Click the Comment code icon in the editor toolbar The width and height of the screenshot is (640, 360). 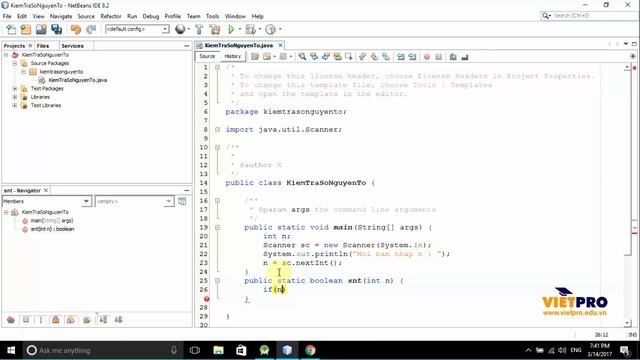(453, 57)
